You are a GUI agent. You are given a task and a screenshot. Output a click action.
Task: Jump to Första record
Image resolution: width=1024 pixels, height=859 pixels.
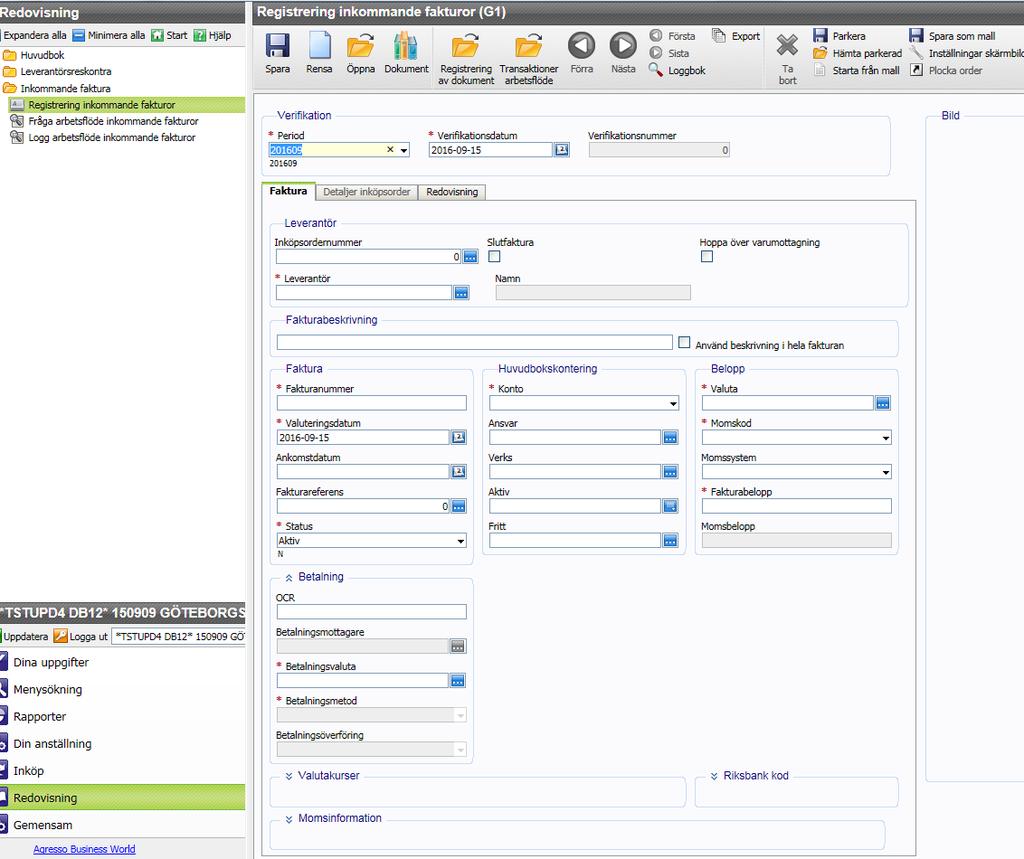[673, 36]
